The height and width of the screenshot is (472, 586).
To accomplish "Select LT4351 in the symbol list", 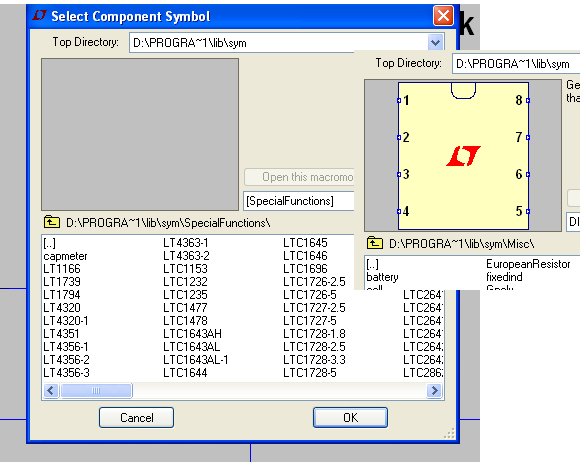I will [61, 334].
